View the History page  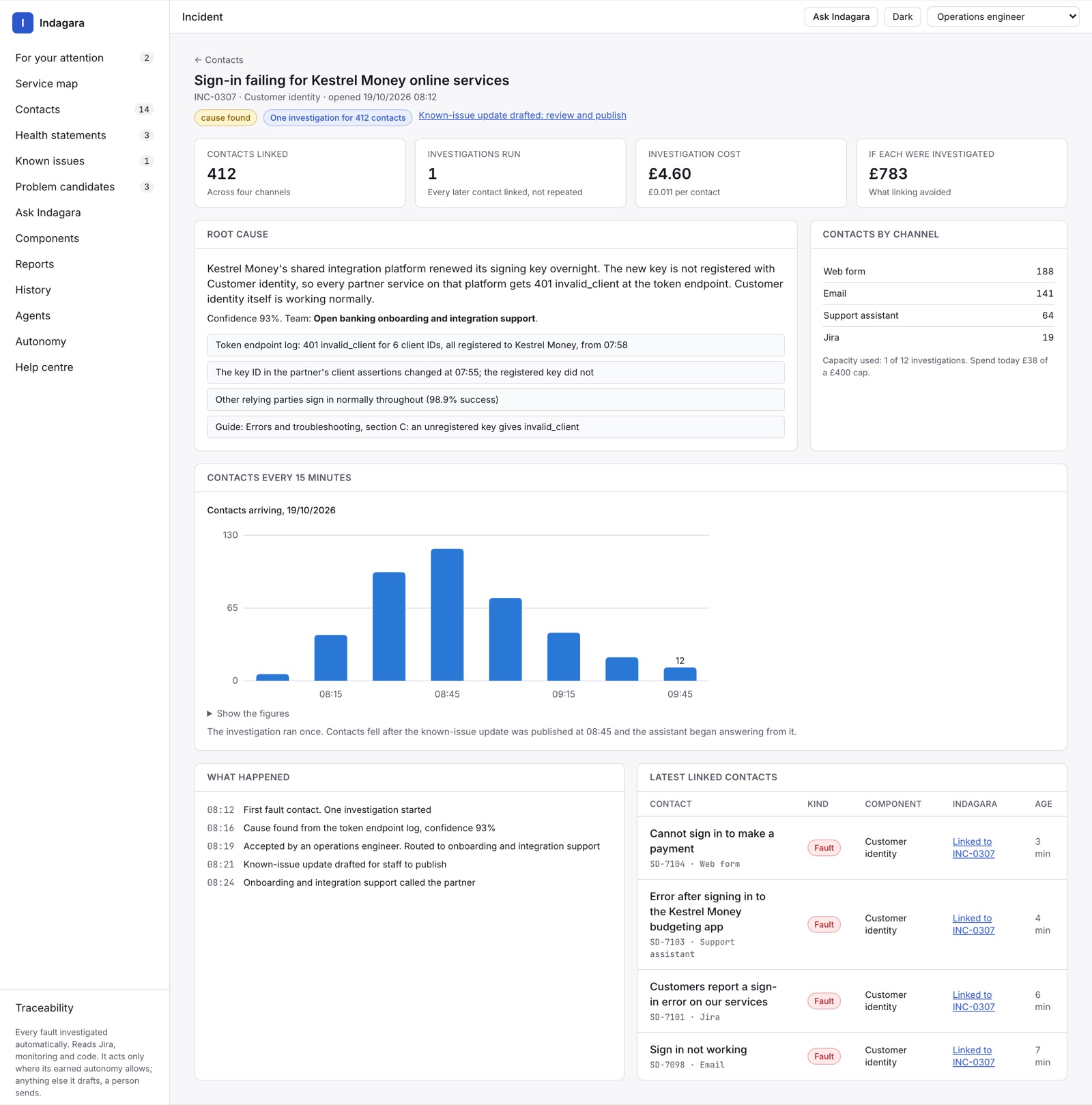click(x=85, y=290)
